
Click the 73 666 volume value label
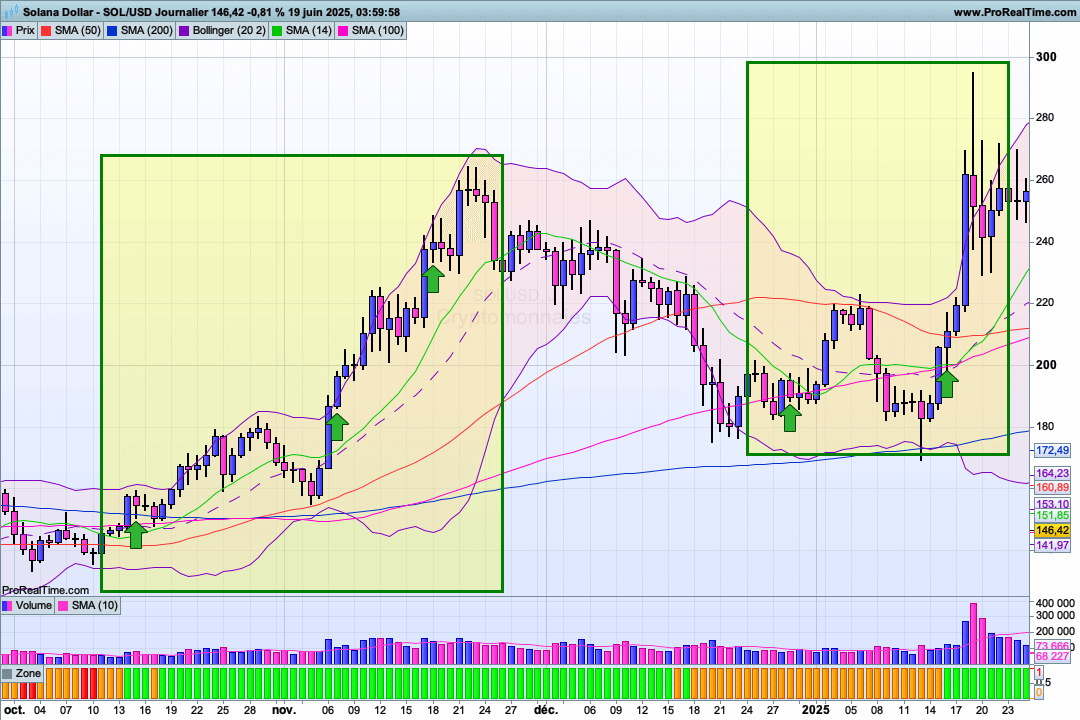[x=1053, y=646]
